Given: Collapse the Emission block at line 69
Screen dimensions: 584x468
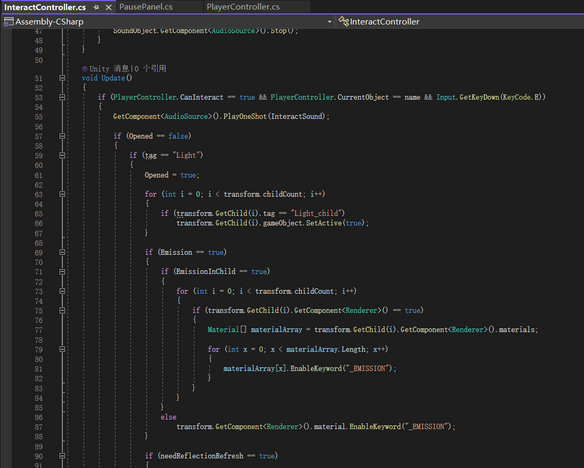Looking at the screenshot, I should tap(62, 252).
